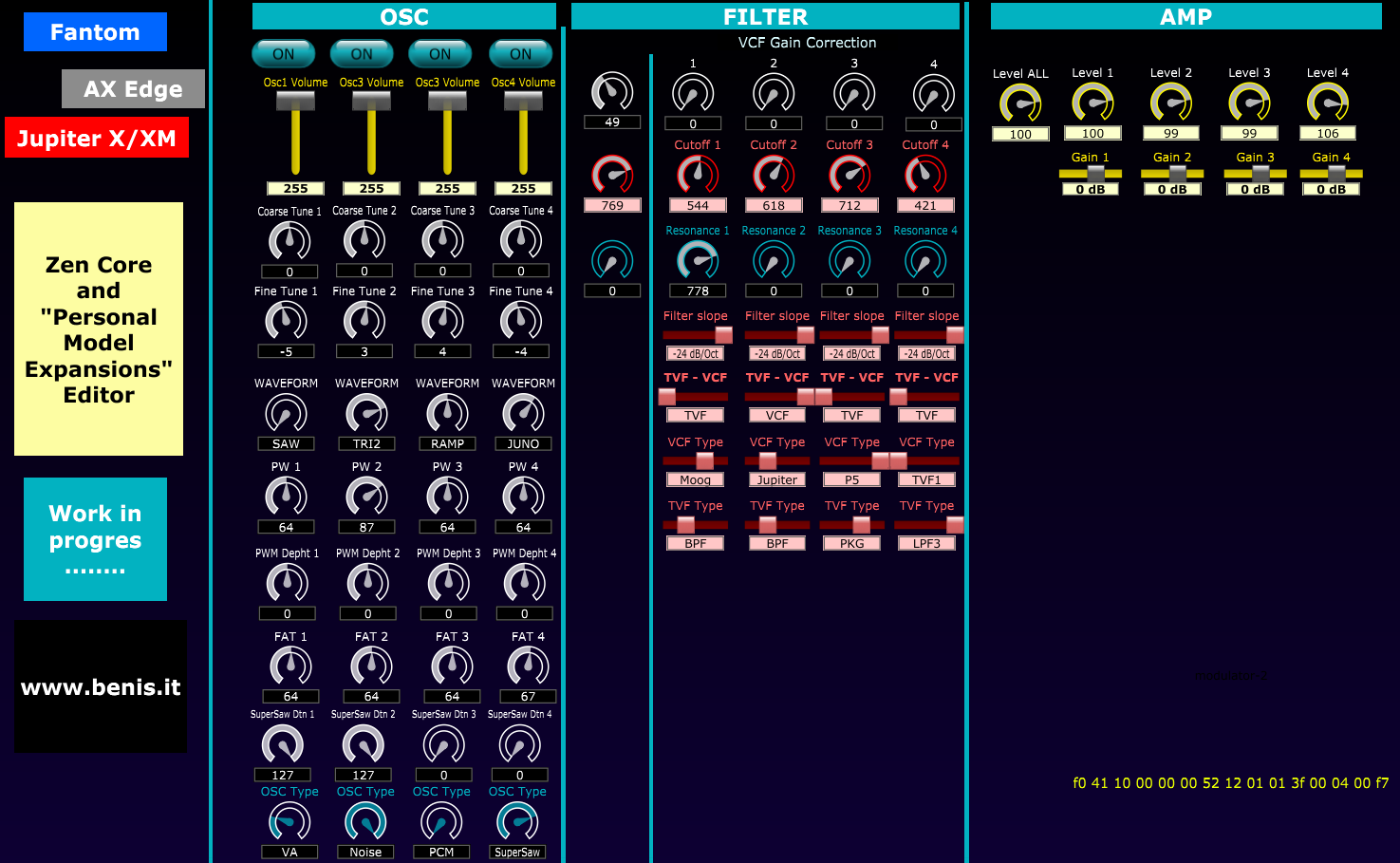1400x863 pixels.
Task: Click the OSC Type knob showing Noise
Action: pos(365,822)
